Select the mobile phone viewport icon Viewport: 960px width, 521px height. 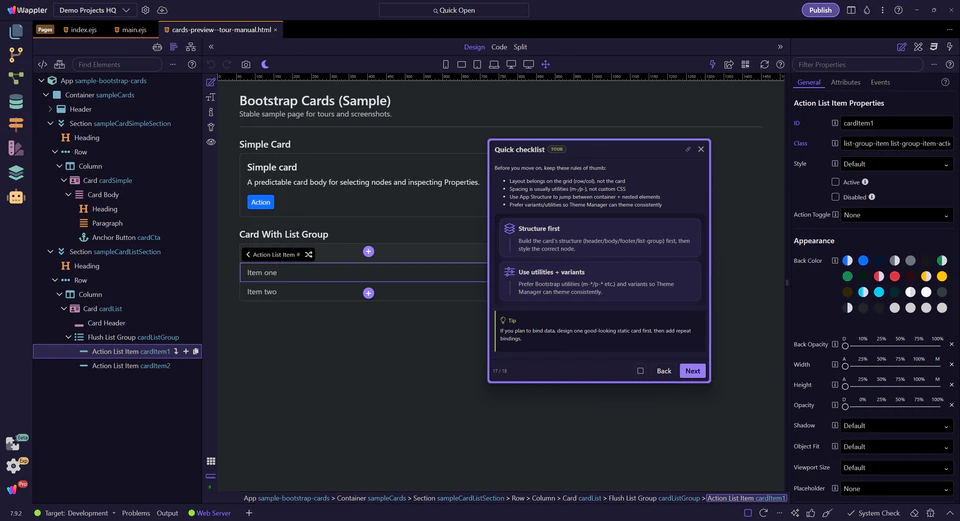(446, 64)
